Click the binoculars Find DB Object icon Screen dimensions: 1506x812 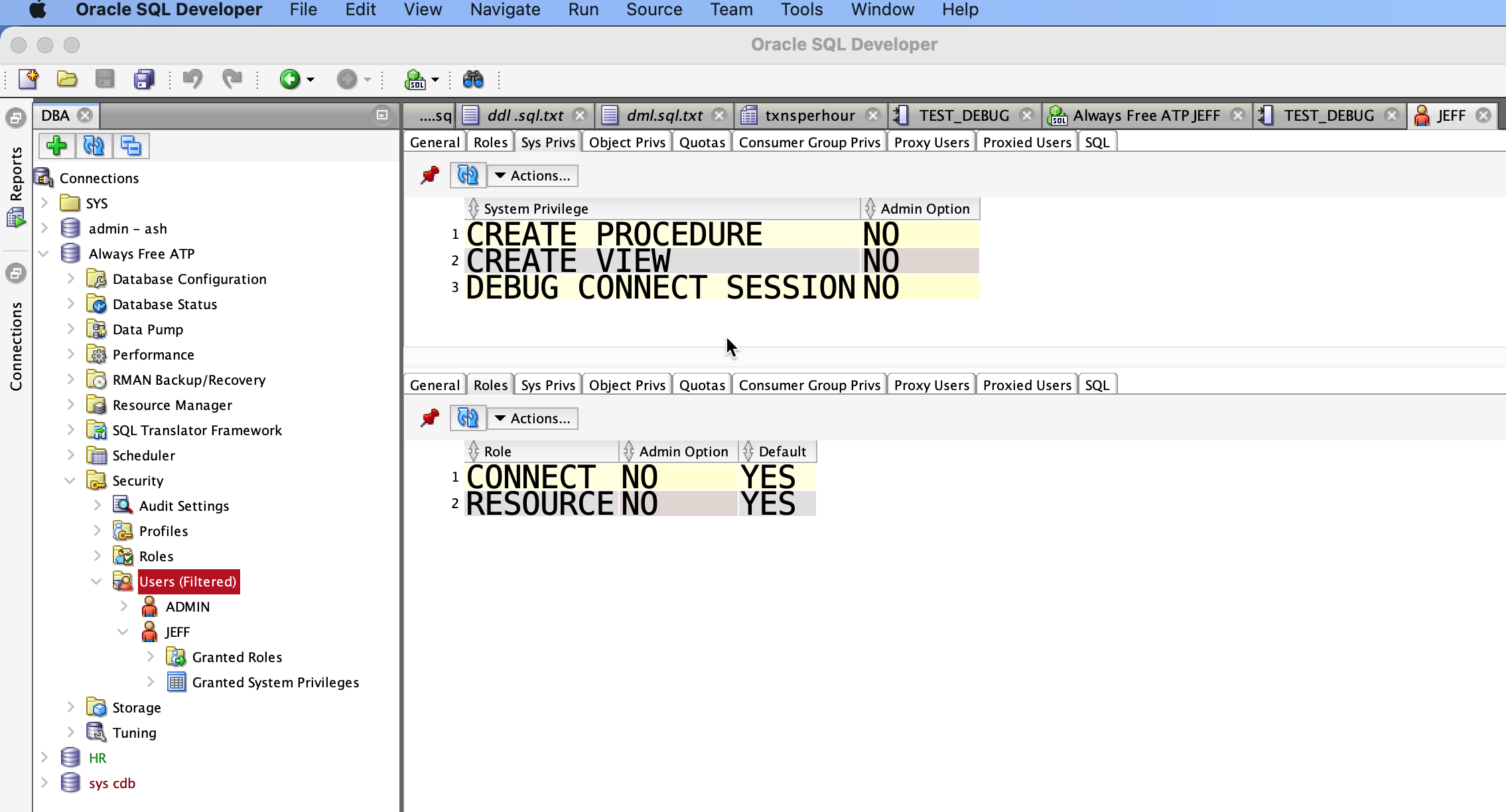pos(473,80)
